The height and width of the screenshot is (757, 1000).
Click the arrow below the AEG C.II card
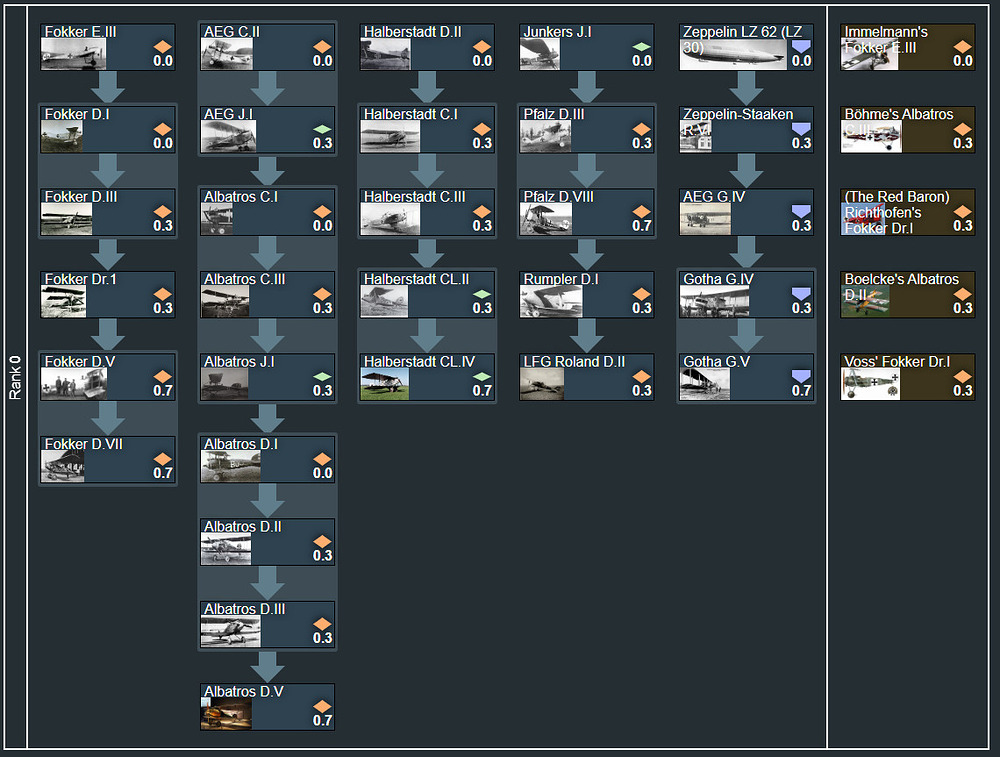coord(267,87)
